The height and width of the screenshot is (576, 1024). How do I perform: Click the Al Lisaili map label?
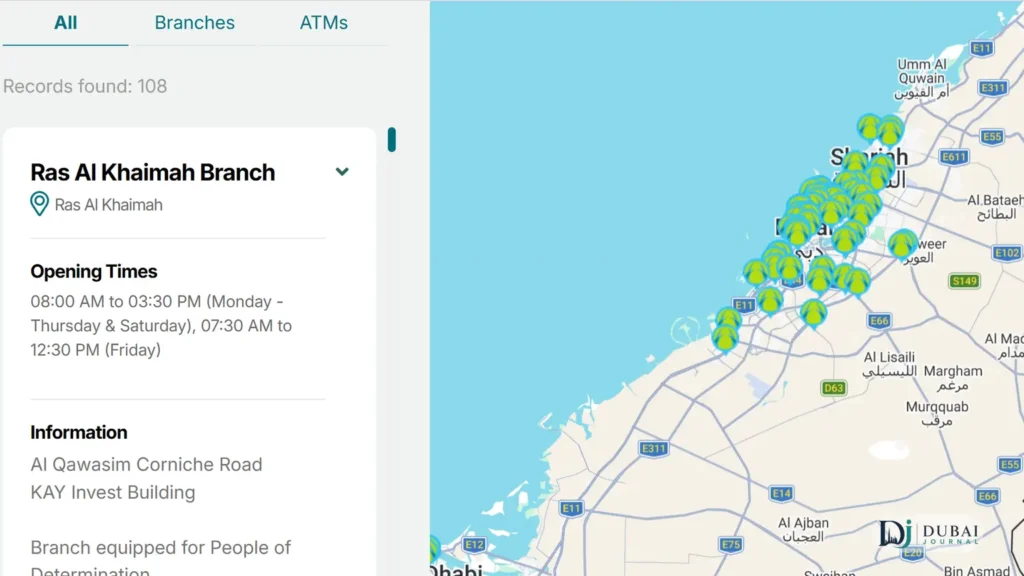[x=889, y=364]
